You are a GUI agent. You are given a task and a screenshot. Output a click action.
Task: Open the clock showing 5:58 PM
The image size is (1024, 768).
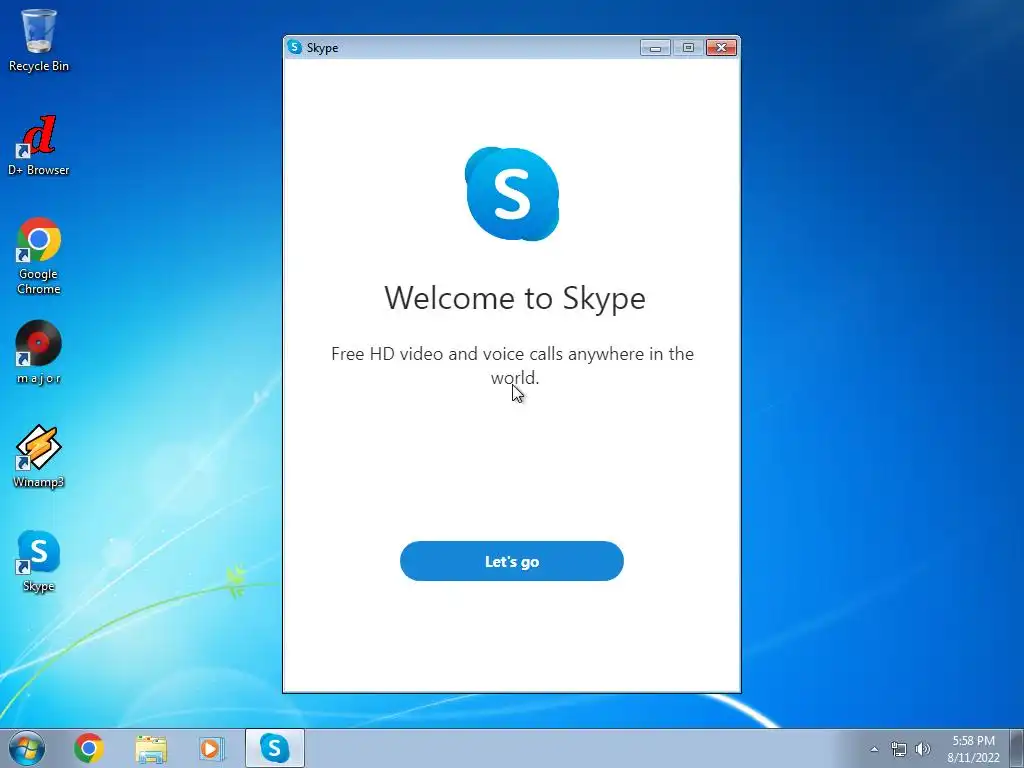click(x=973, y=748)
